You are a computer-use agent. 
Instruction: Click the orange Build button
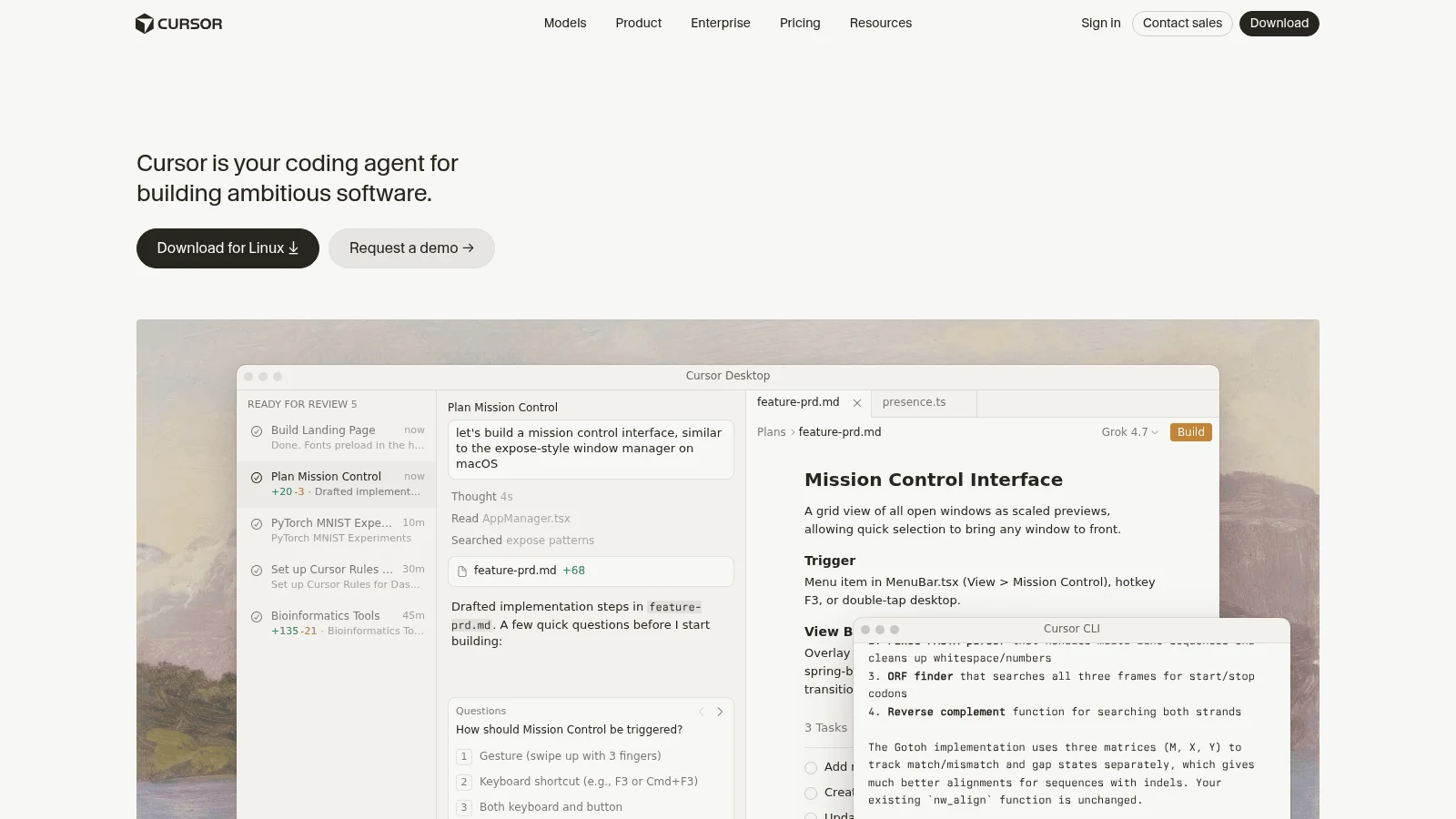pyautogui.click(x=1190, y=432)
